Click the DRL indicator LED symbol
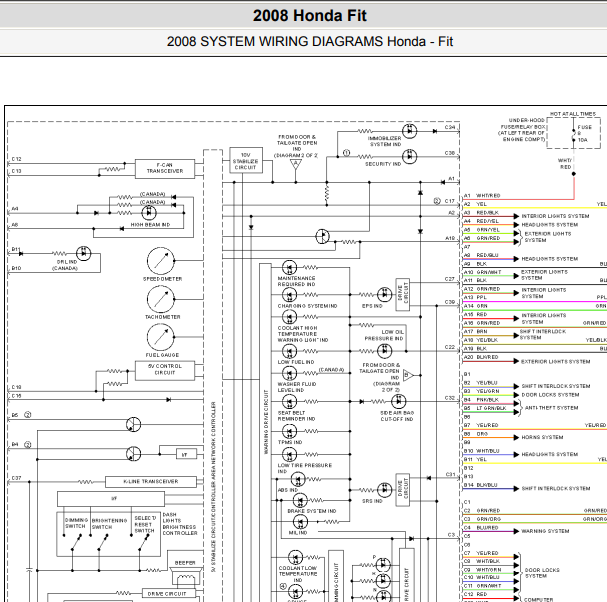Image resolution: width=607 pixels, height=602 pixels. (x=84, y=254)
